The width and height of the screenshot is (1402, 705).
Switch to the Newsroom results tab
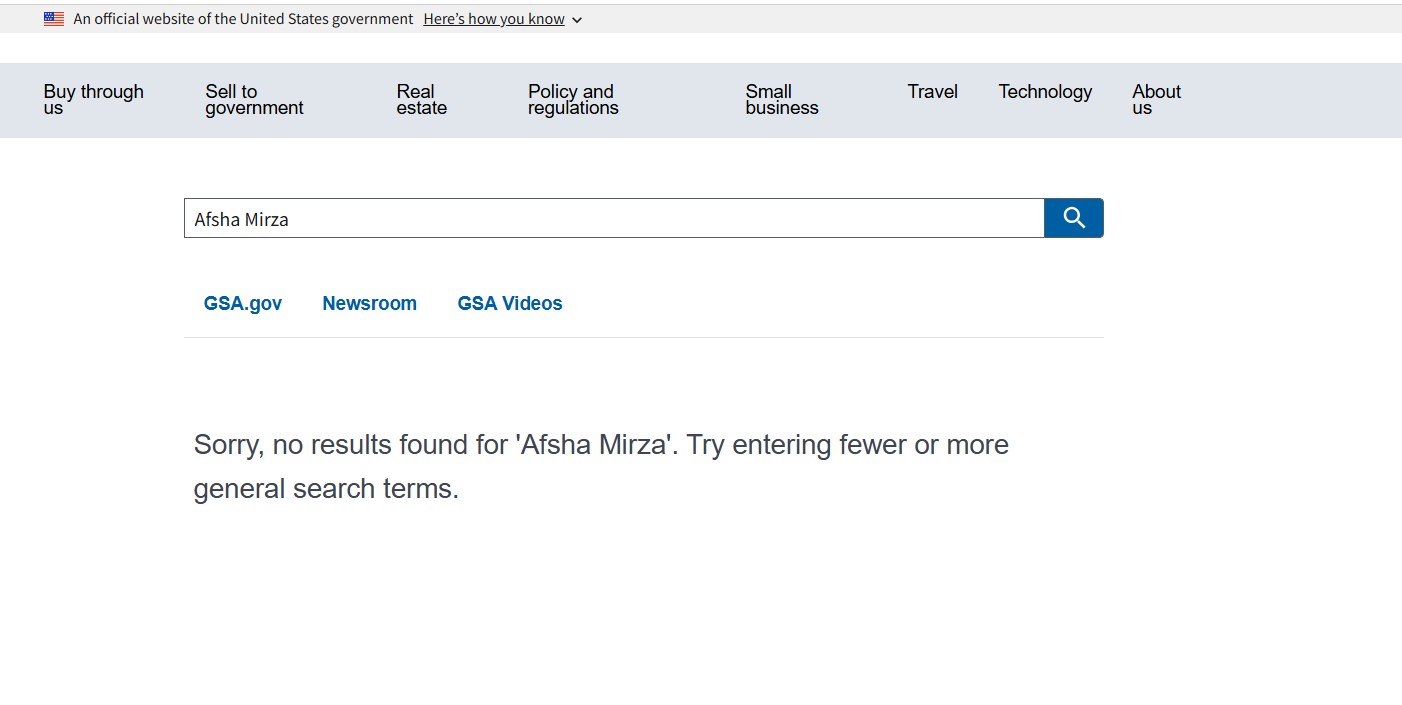pos(369,304)
